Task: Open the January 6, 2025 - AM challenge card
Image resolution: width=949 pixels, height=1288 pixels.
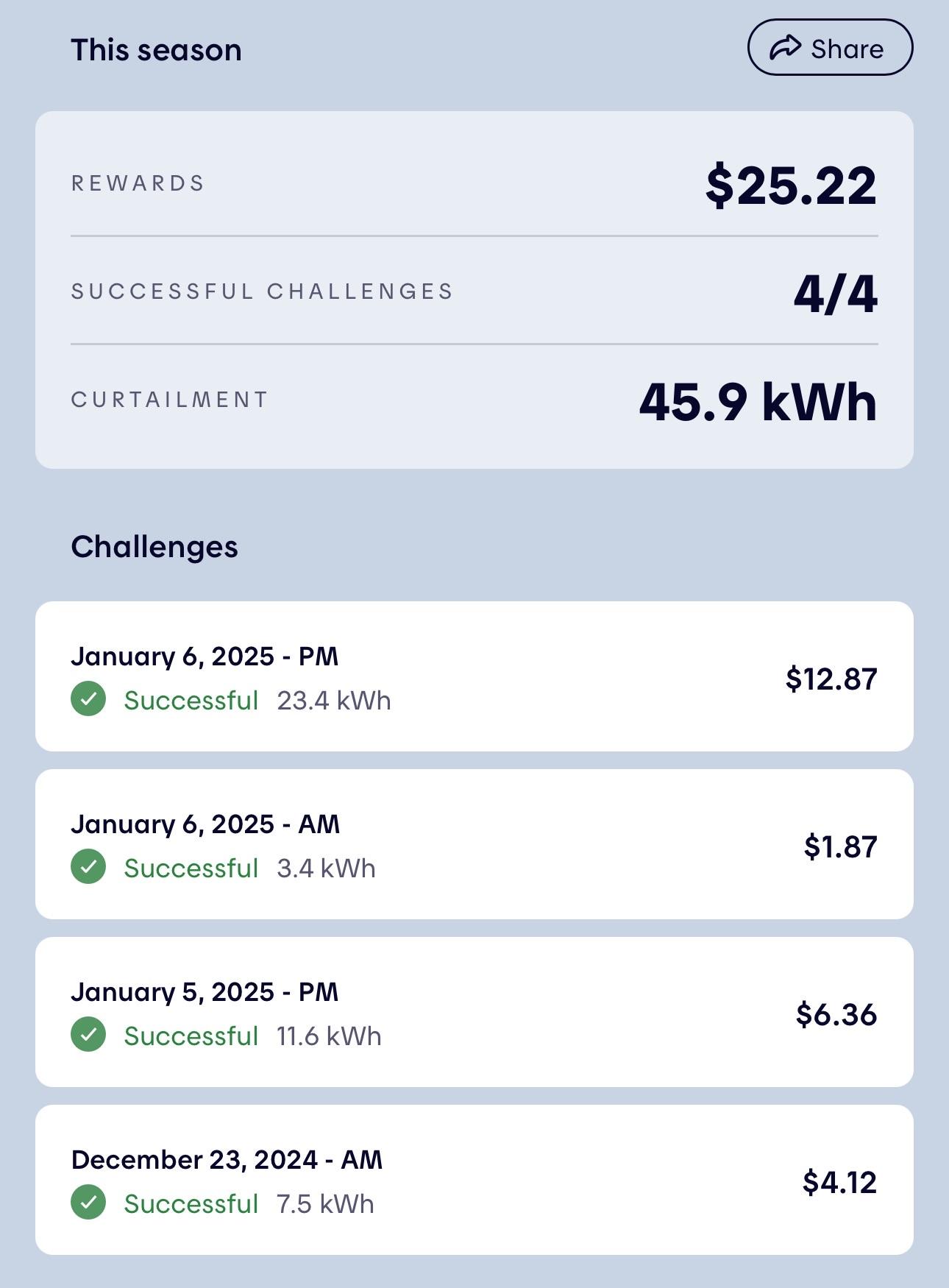Action: pyautogui.click(x=474, y=844)
